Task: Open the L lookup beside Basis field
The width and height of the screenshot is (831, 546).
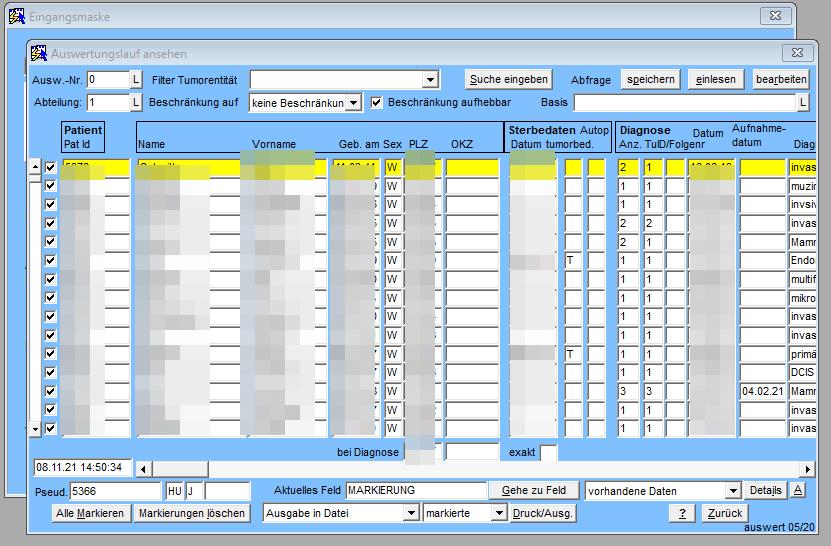Action: pos(803,102)
